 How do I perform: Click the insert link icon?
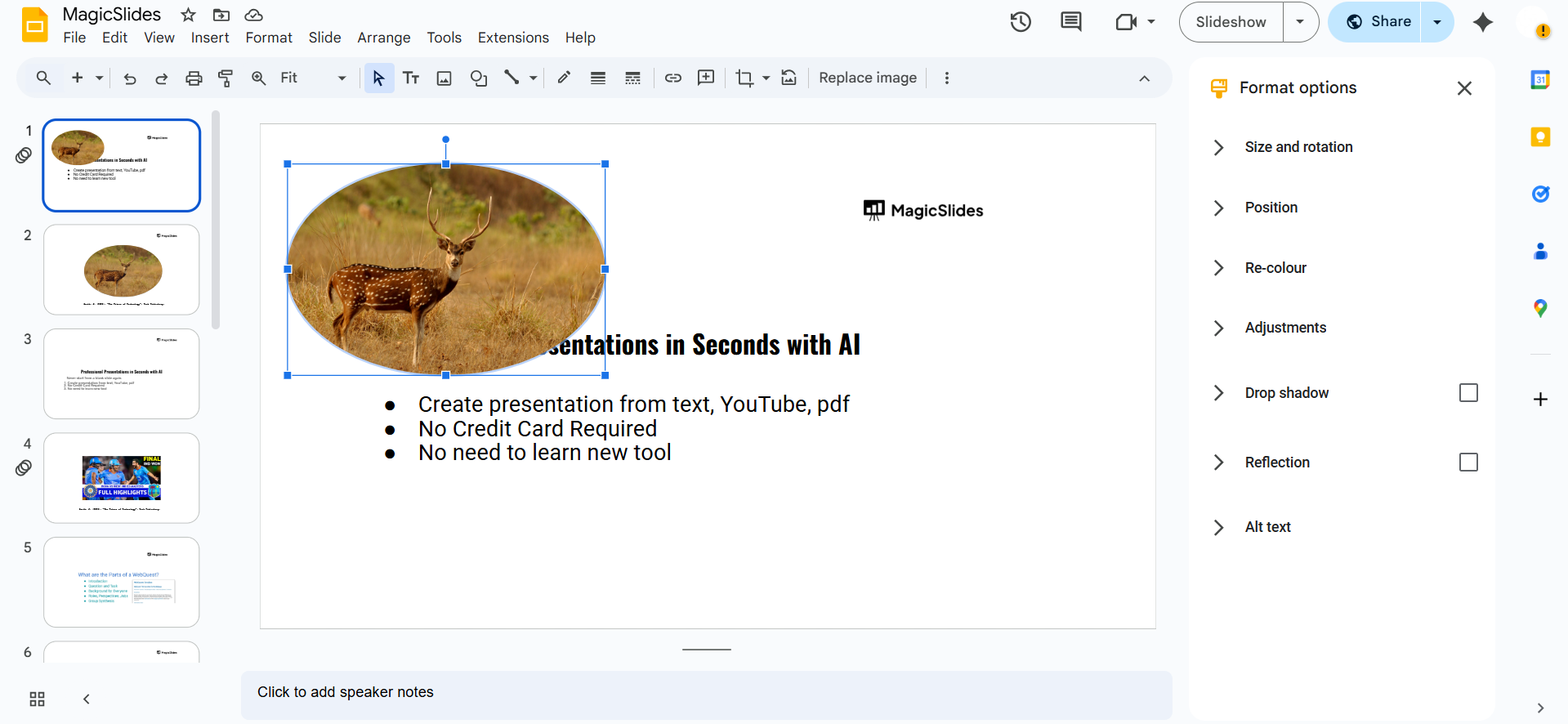tap(672, 78)
